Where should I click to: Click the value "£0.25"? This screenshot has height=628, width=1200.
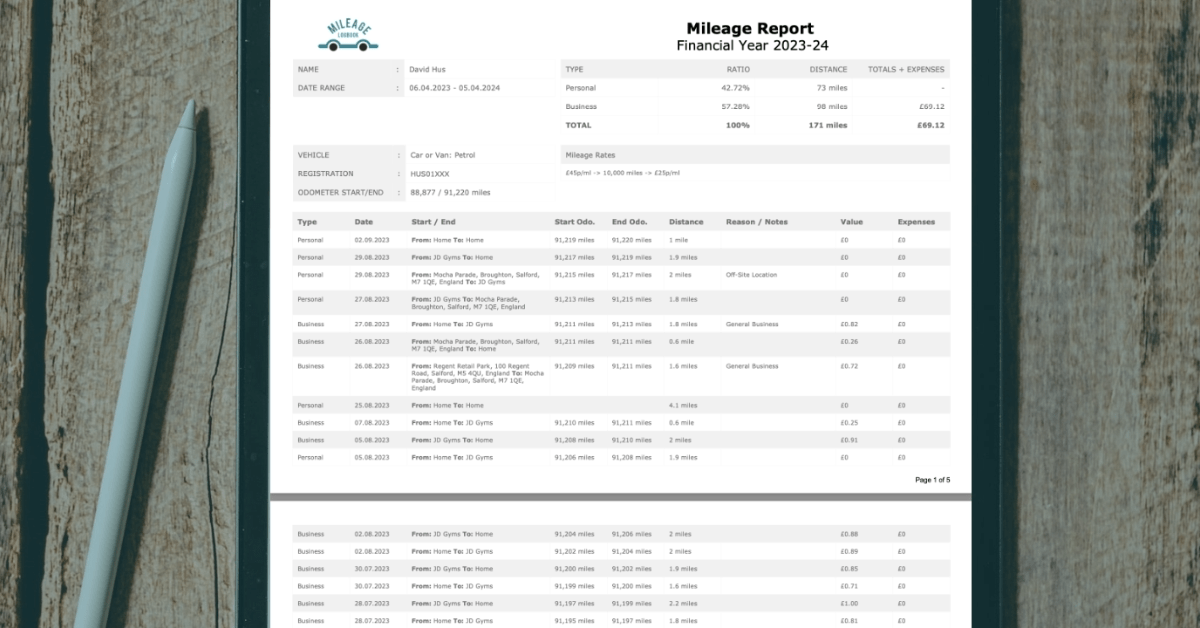point(849,422)
